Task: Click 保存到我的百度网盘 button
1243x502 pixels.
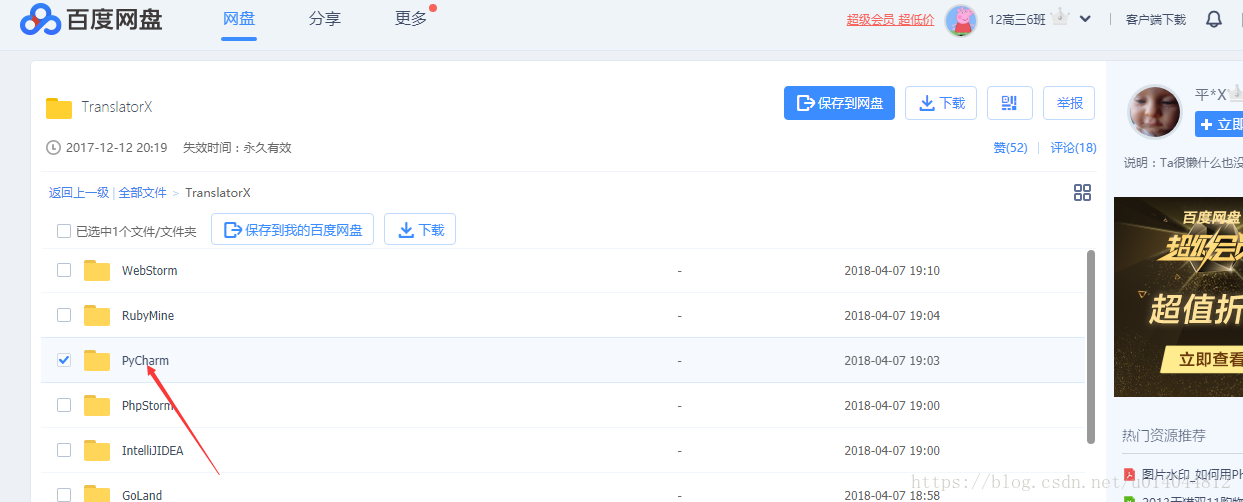Action: 293,229
